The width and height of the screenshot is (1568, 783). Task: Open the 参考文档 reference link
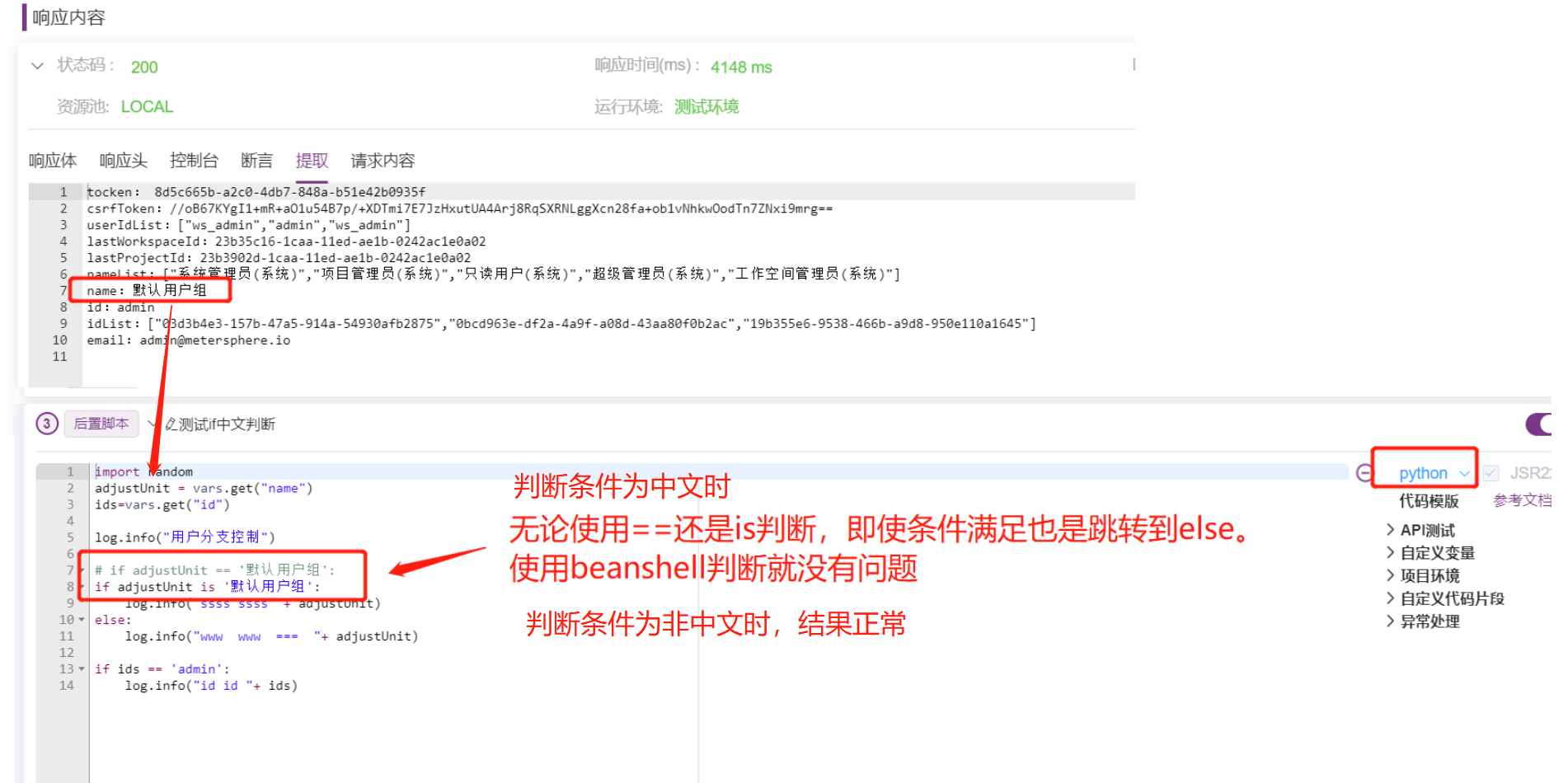1521,500
